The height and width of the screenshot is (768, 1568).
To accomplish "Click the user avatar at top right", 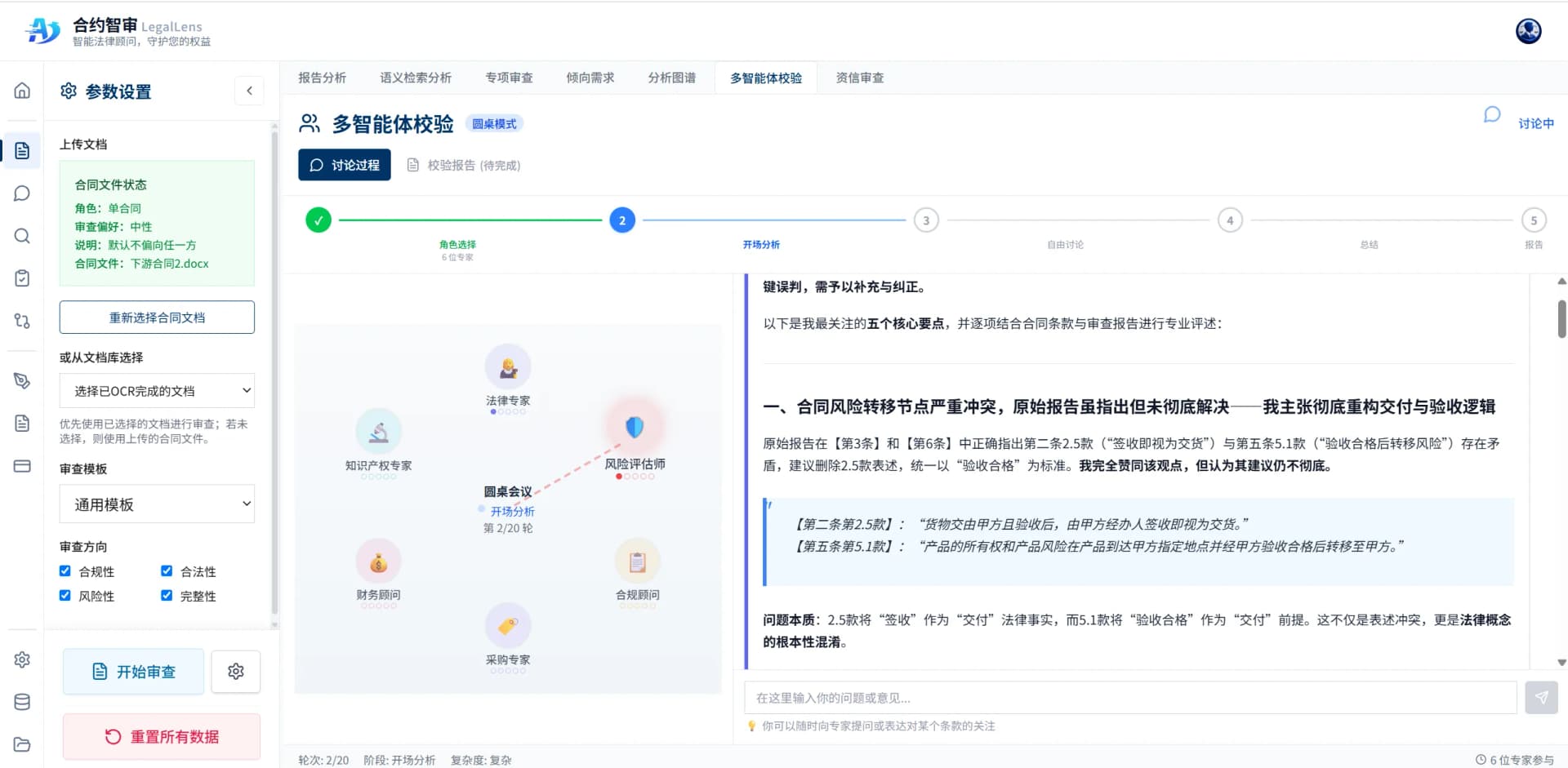I will [1528, 31].
